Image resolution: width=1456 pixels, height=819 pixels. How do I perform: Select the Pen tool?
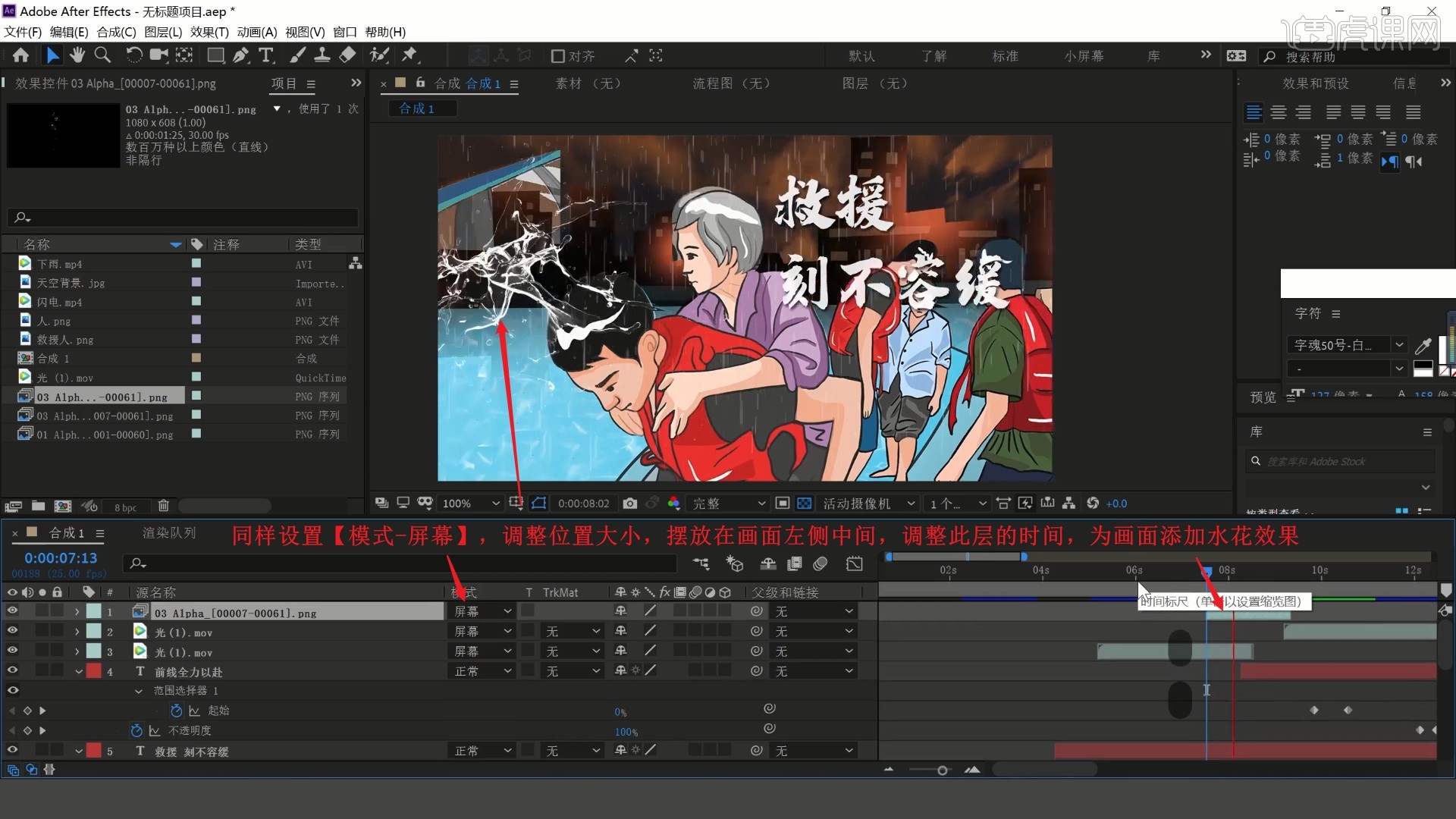point(241,55)
